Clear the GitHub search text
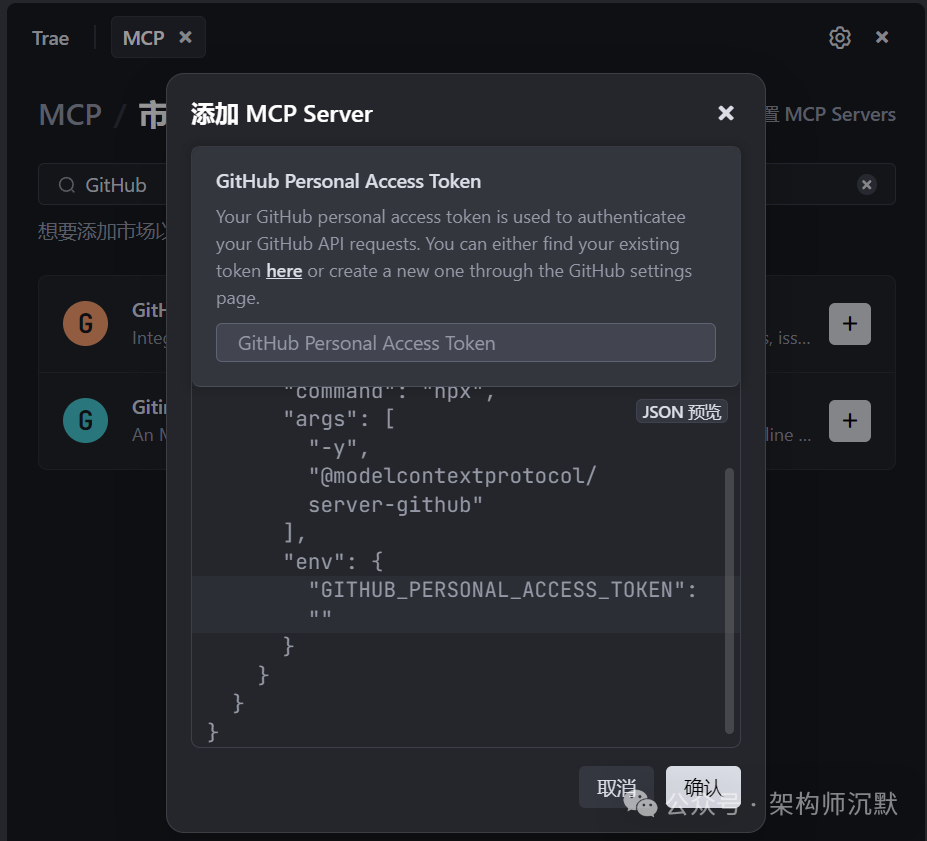Viewport: 927px width, 841px height. click(867, 185)
